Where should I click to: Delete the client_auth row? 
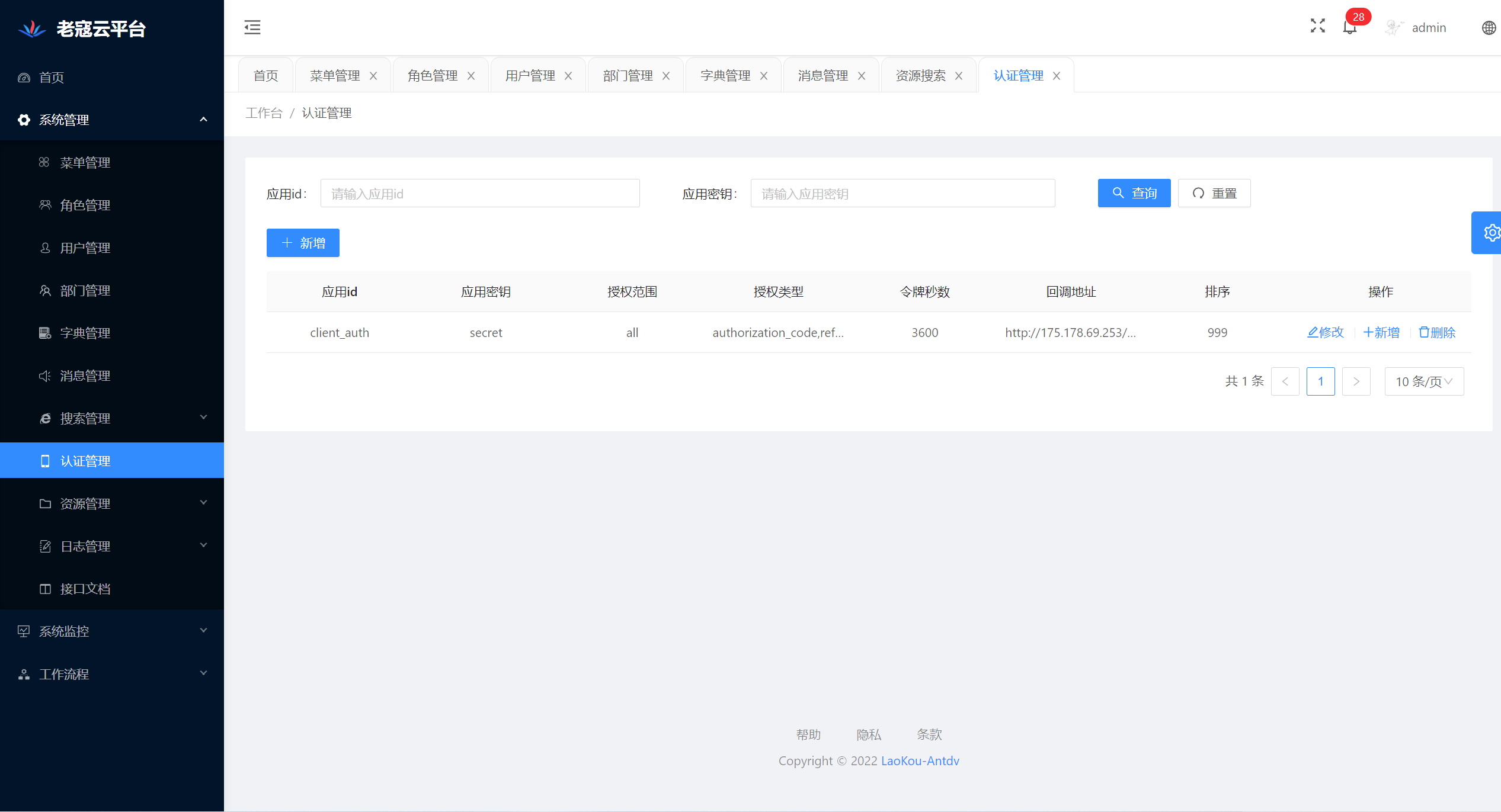point(1437,332)
